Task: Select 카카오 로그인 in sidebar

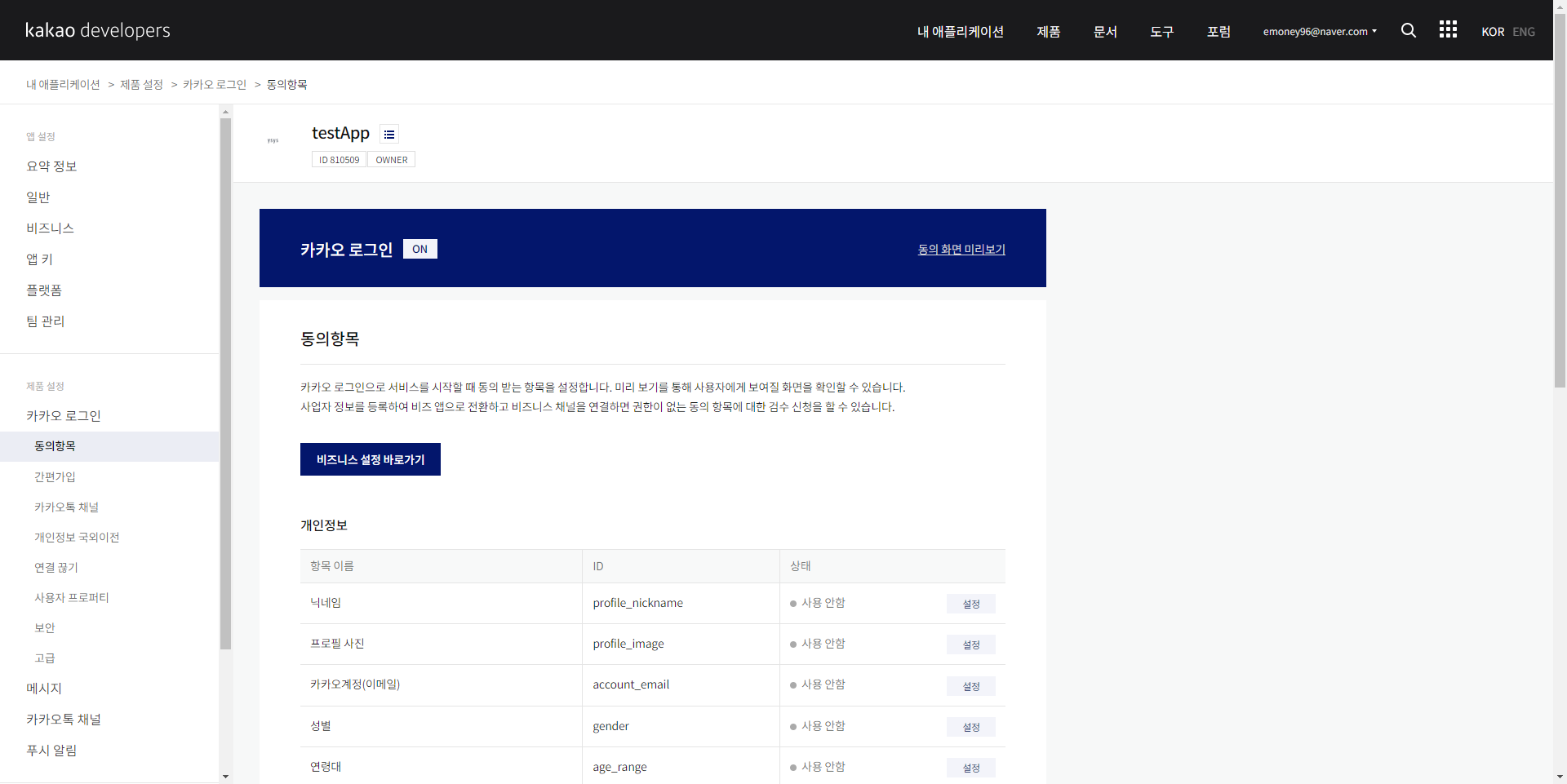Action: point(64,416)
